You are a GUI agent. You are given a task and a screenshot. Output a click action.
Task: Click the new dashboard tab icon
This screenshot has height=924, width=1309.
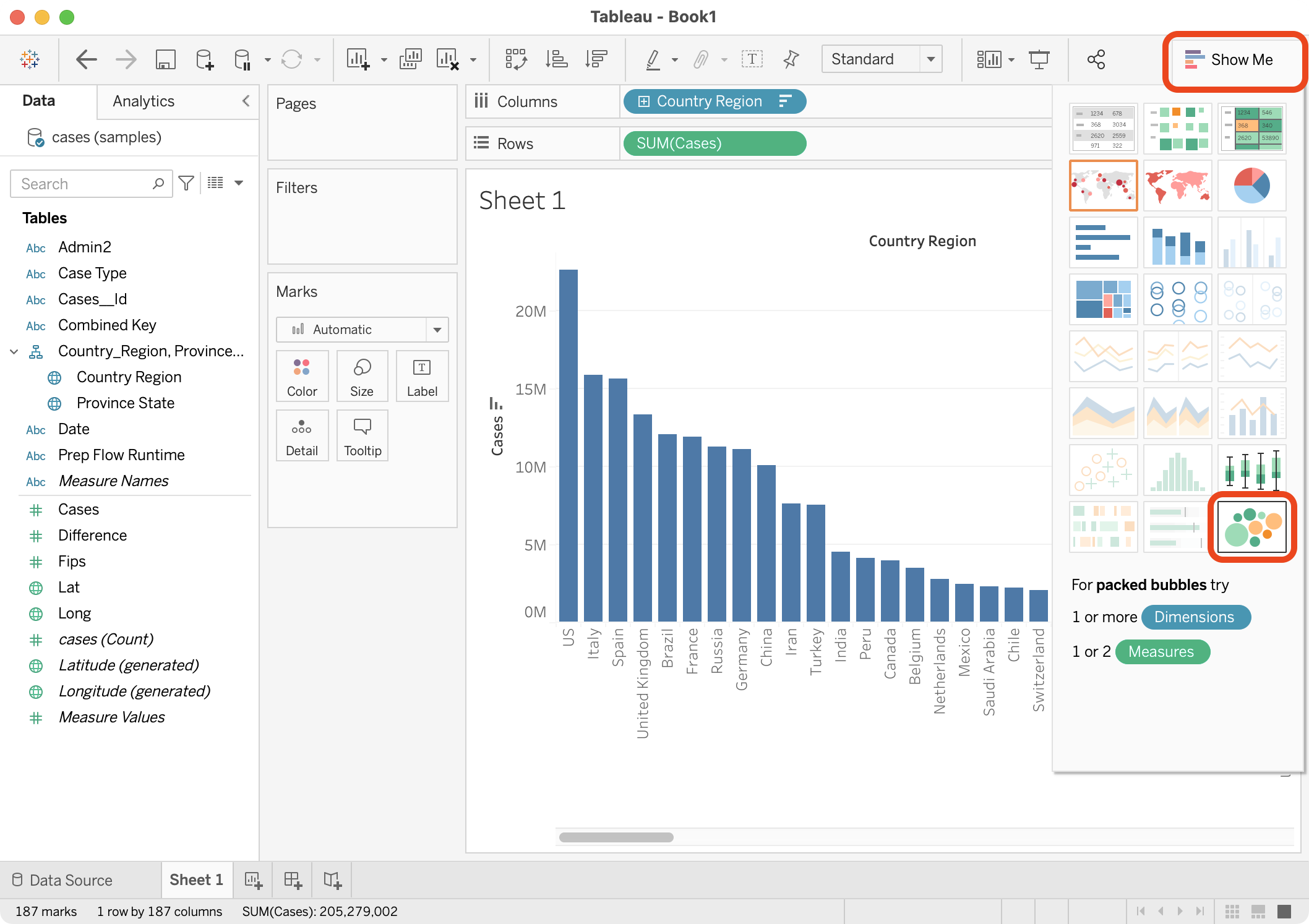[x=292, y=879]
